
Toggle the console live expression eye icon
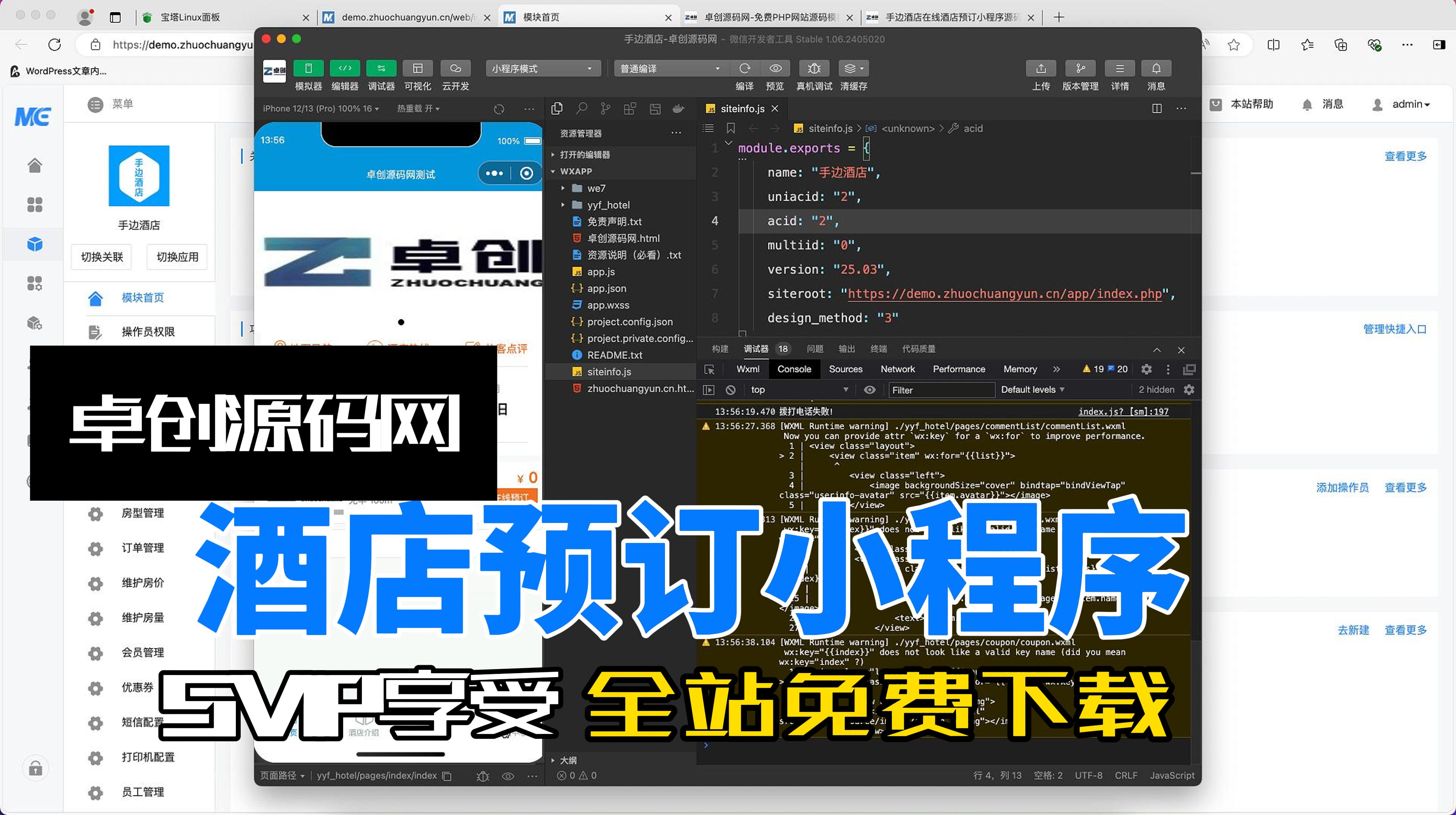(870, 390)
